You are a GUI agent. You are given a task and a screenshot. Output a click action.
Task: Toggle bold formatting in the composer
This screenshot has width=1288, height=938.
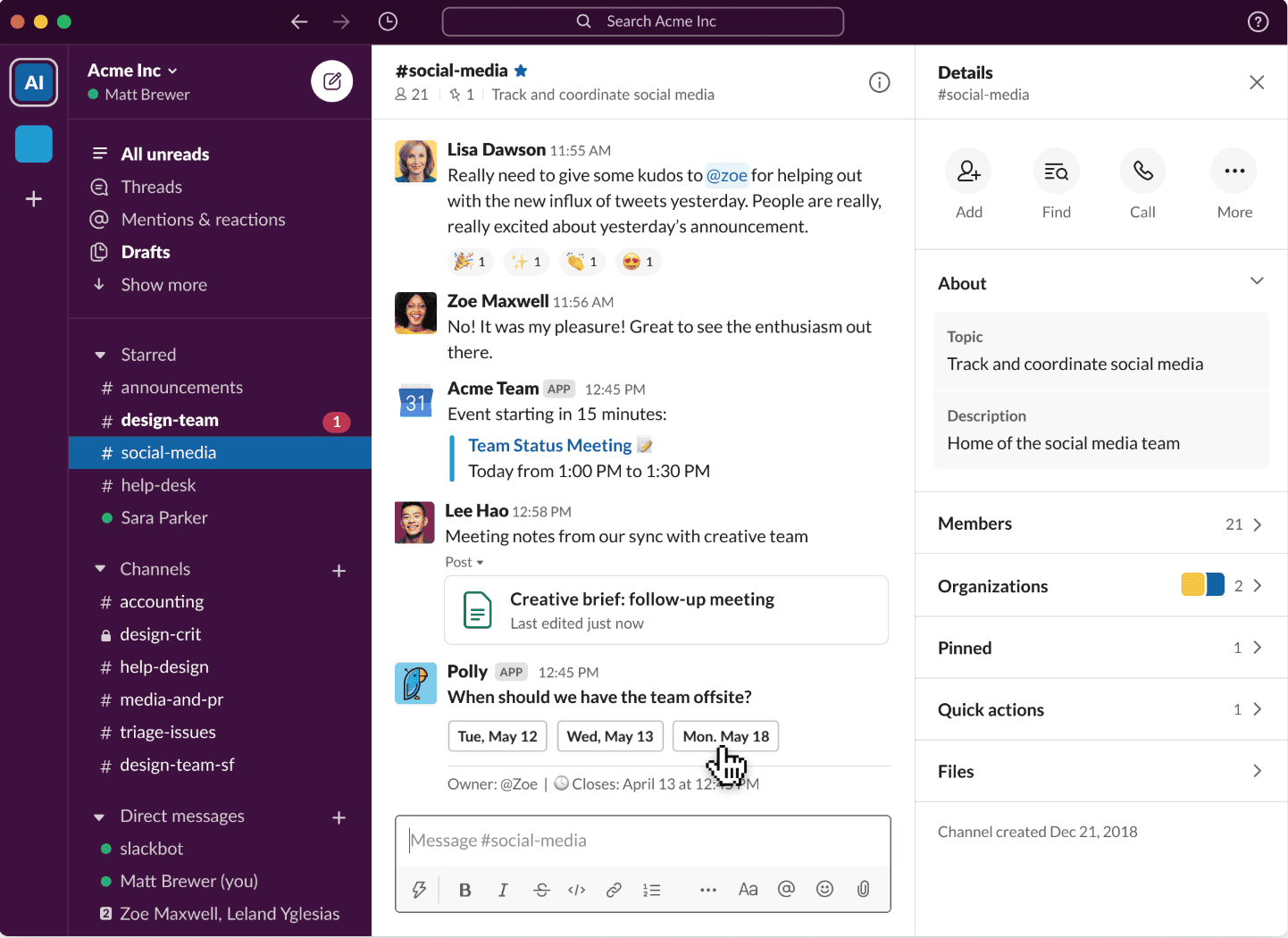464,889
